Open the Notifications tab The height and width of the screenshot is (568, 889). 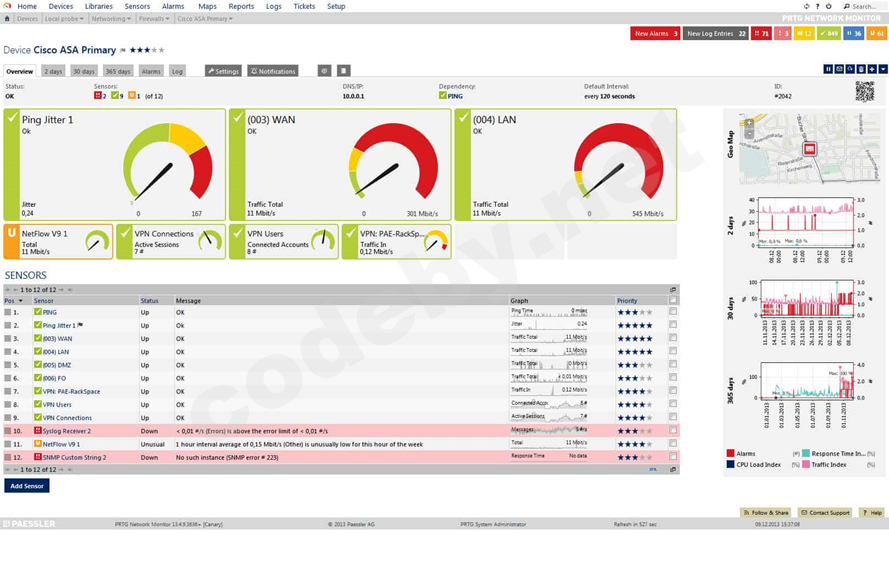pos(273,71)
